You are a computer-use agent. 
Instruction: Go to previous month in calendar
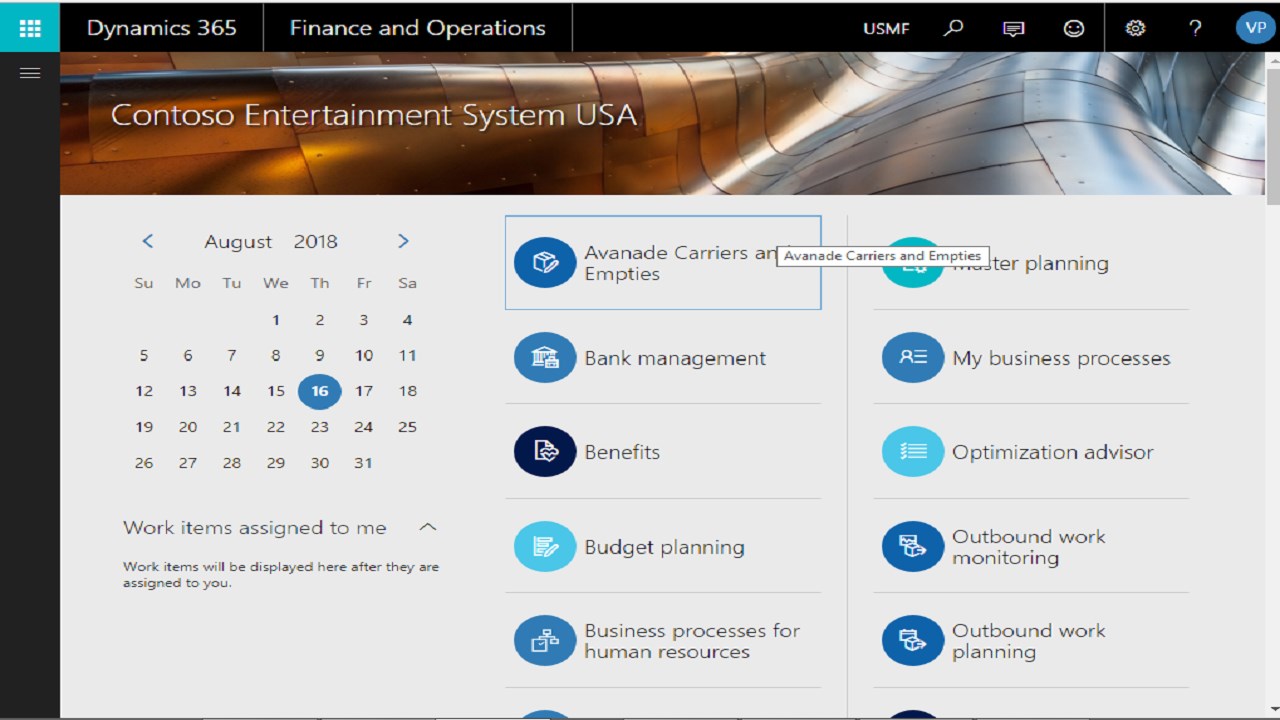click(148, 241)
